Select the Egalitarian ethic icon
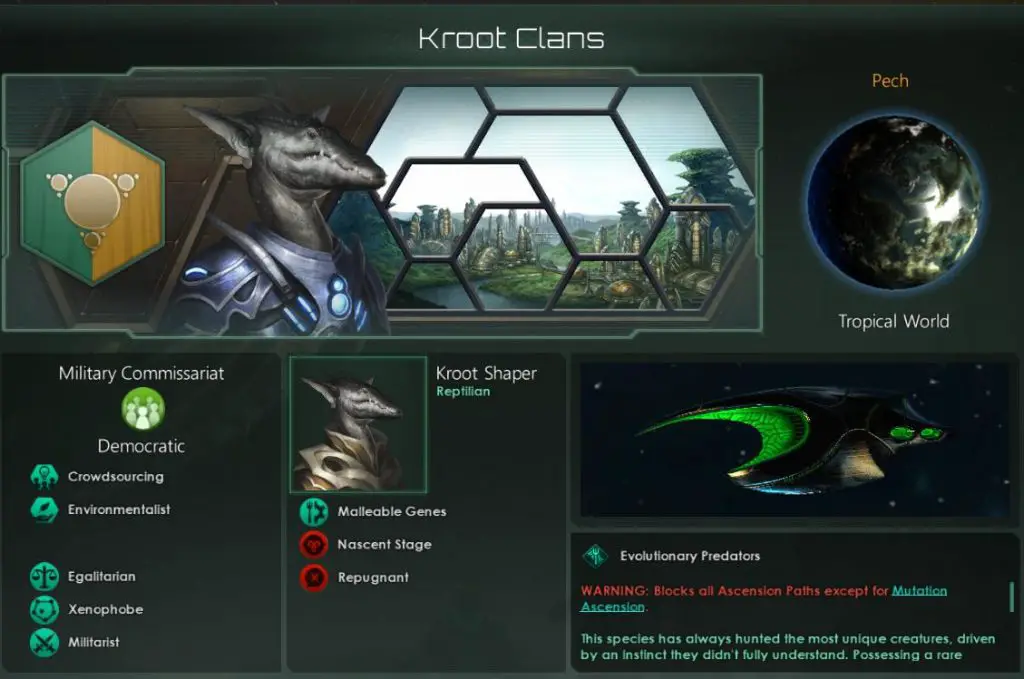 (44, 576)
